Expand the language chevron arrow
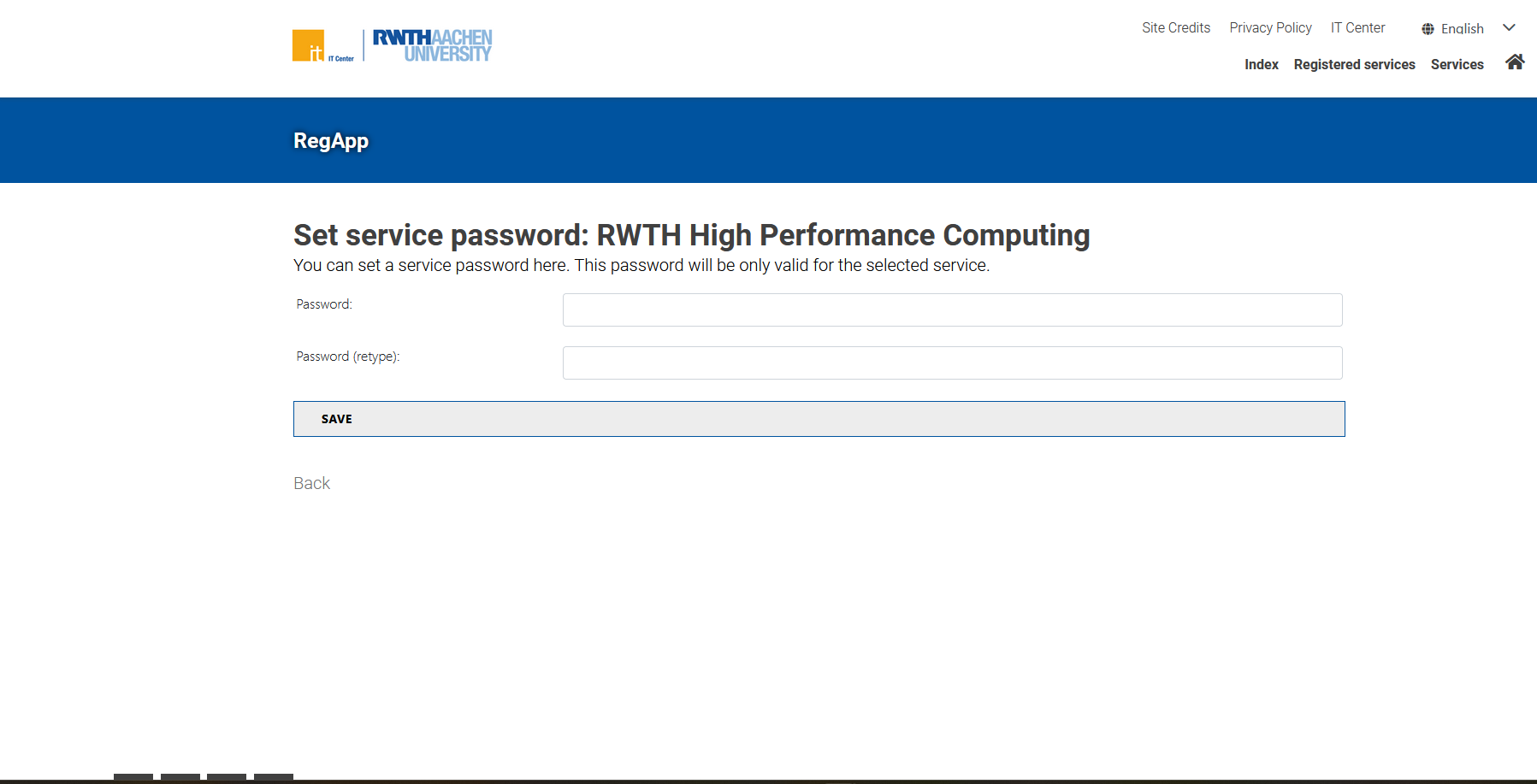The height and width of the screenshot is (784, 1537). click(x=1509, y=28)
